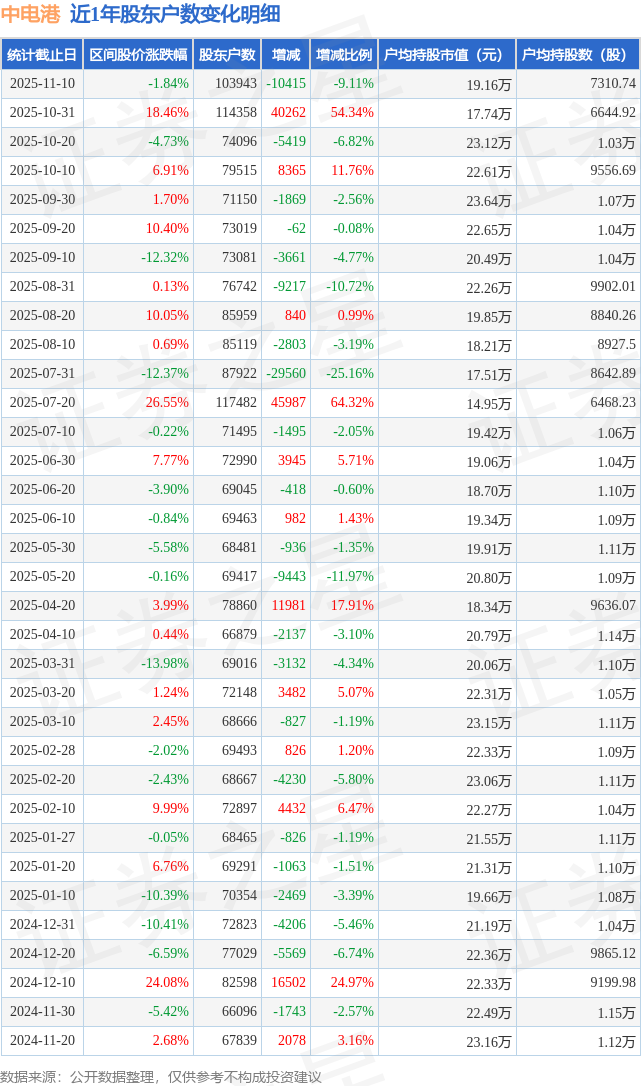Click the 增减 column header
The height and width of the screenshot is (1086, 641).
pos(285,55)
